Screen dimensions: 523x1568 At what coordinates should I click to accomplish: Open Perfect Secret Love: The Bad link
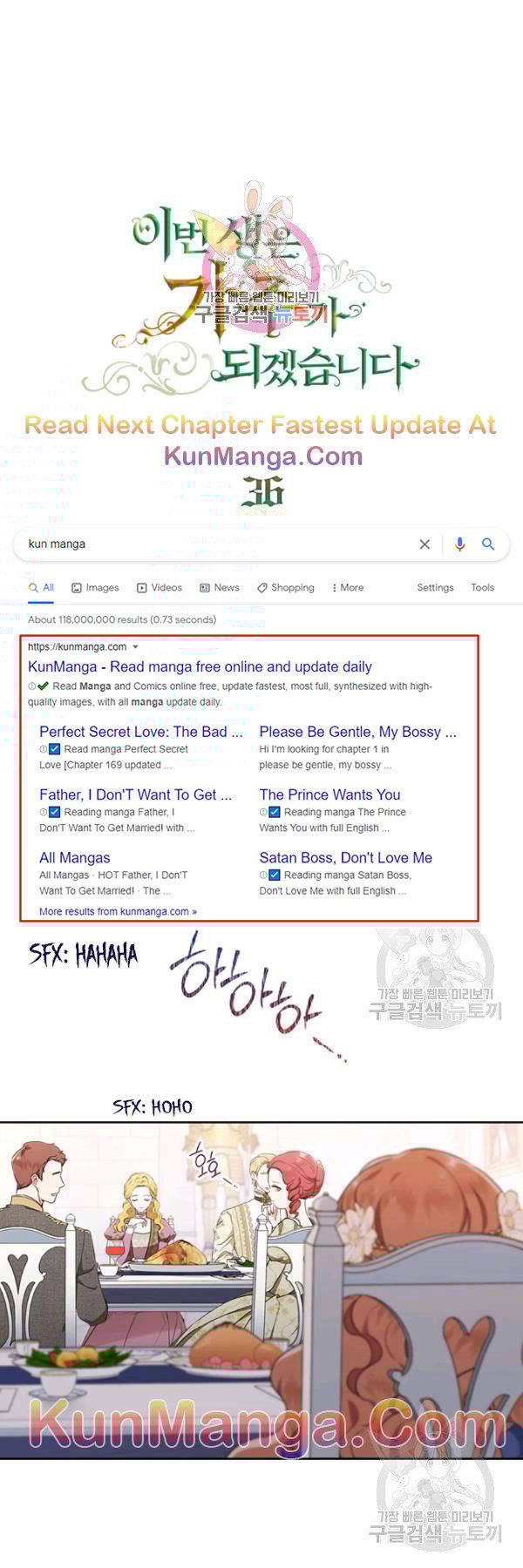(141, 732)
